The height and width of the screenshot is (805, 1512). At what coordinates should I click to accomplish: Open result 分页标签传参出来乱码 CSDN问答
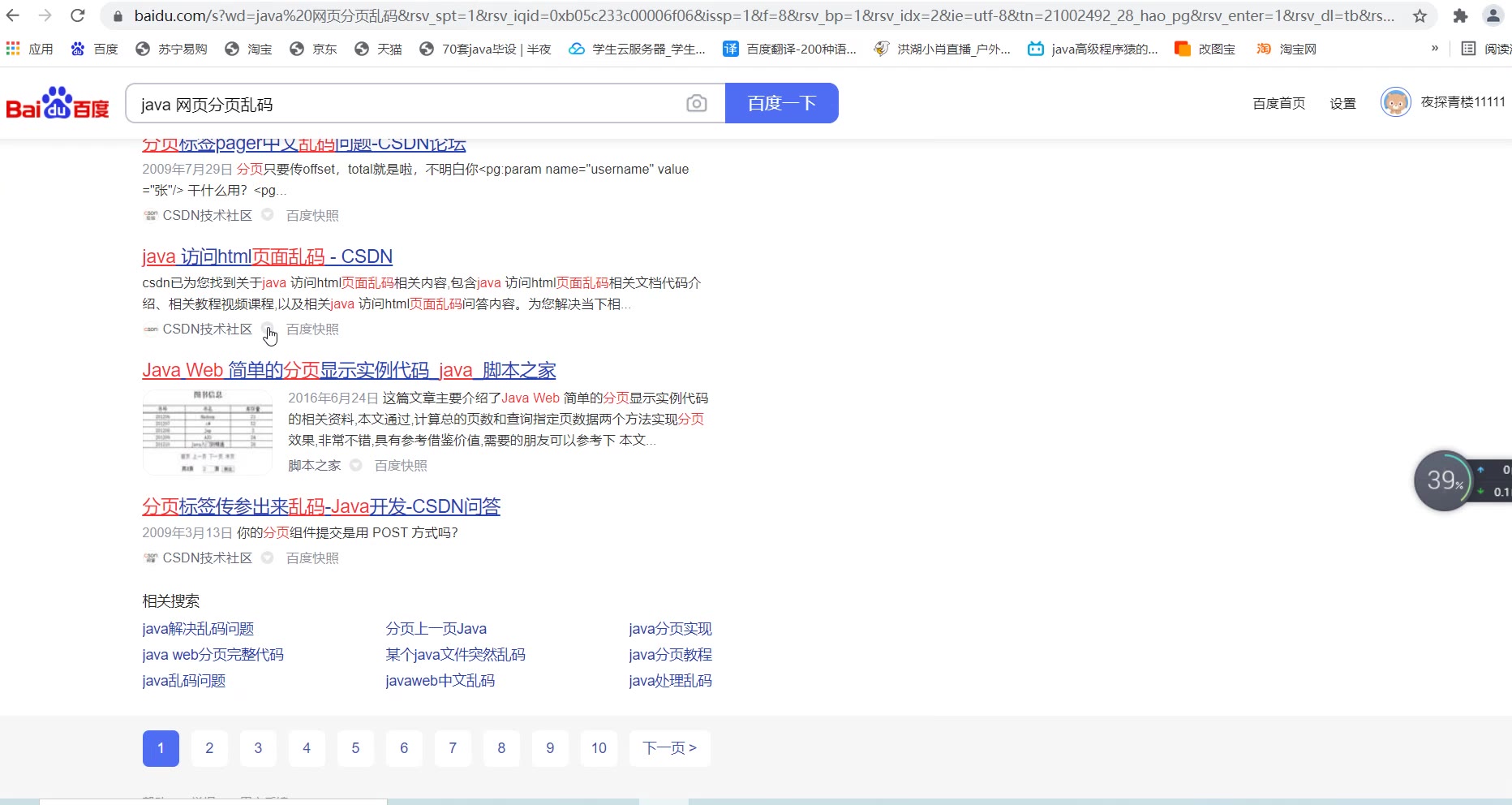click(321, 506)
